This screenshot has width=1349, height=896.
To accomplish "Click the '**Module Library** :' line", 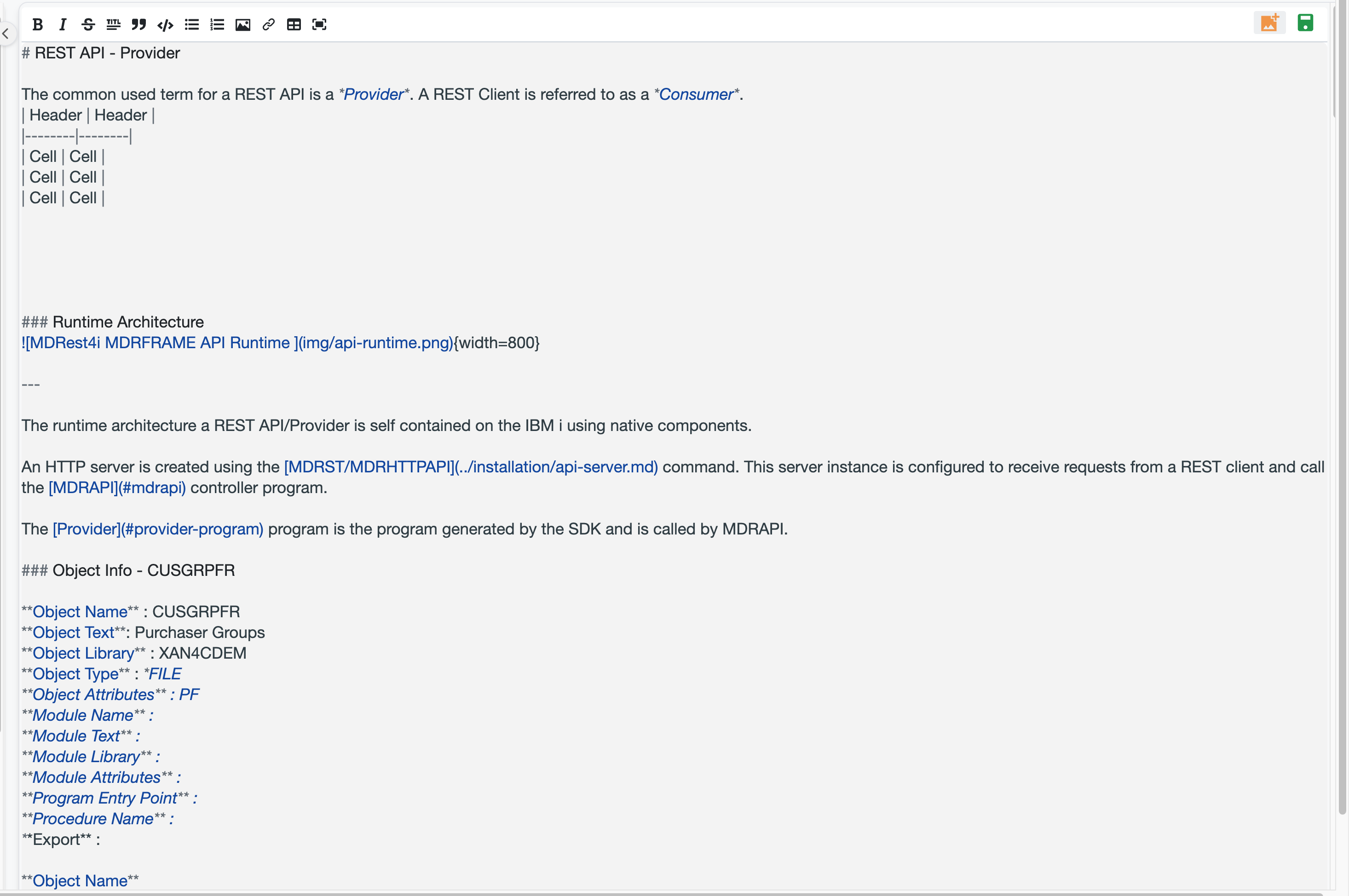I will click(91, 757).
